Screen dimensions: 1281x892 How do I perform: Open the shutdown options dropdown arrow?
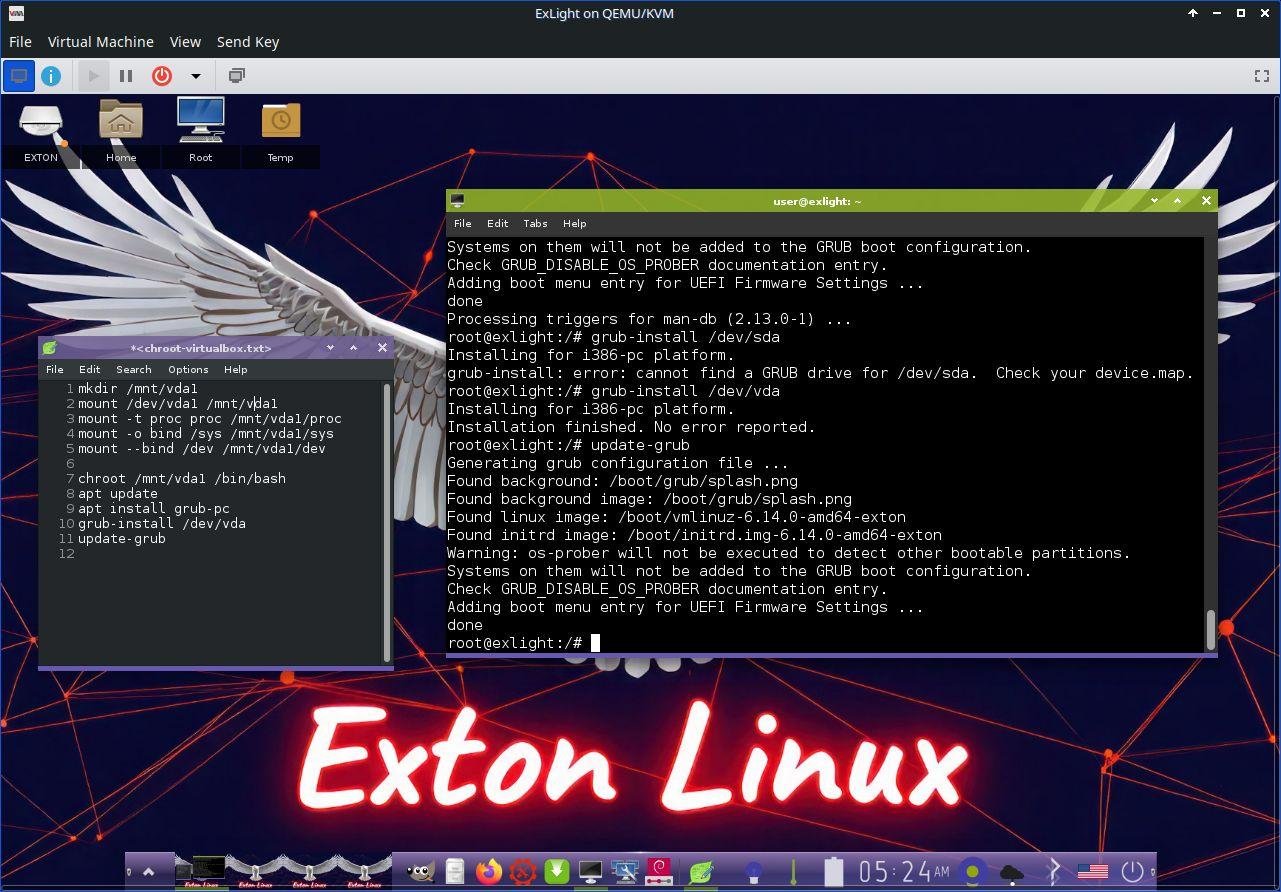pyautogui.click(x=196, y=76)
